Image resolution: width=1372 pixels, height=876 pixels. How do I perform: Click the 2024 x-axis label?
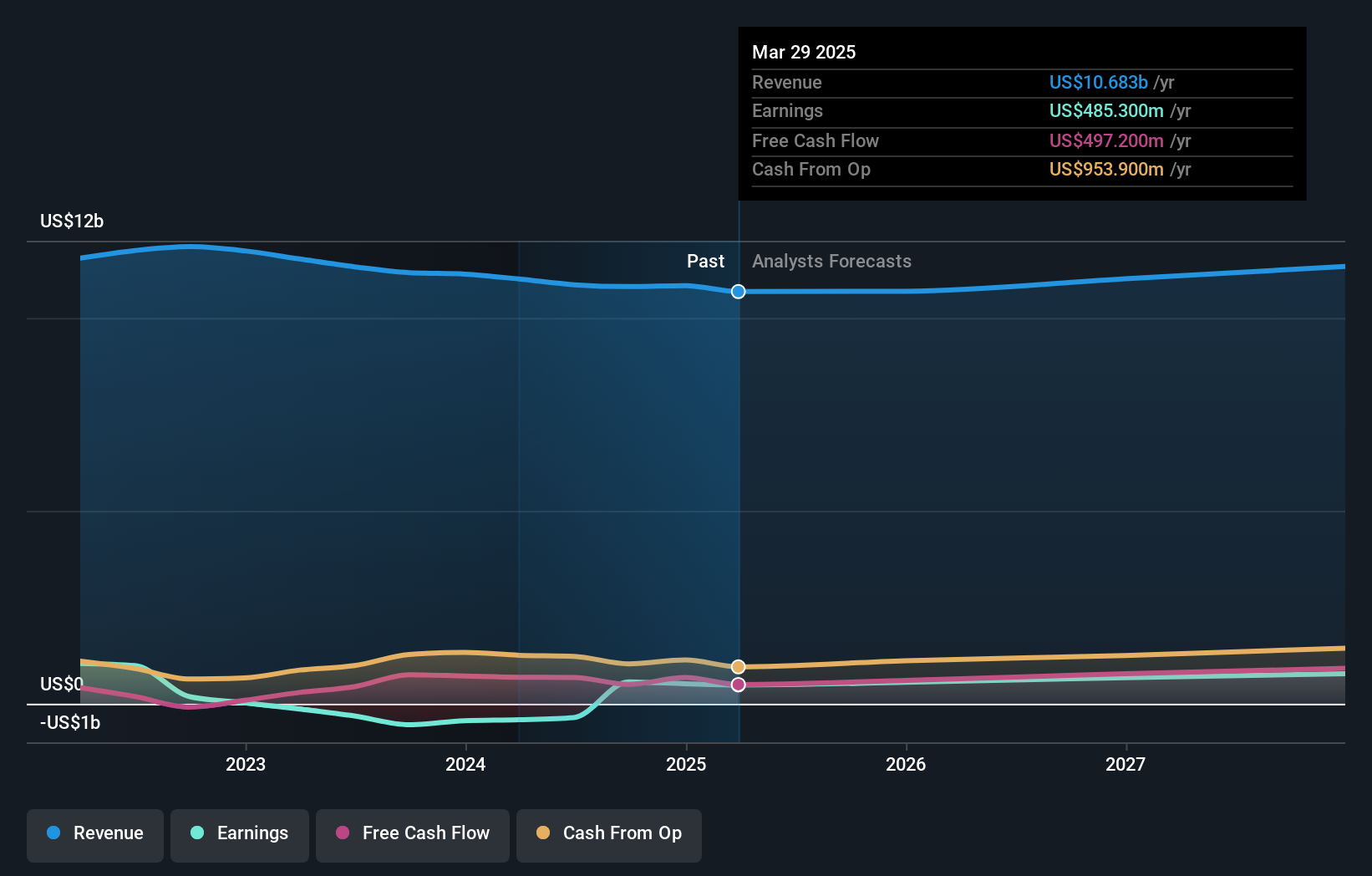(465, 765)
